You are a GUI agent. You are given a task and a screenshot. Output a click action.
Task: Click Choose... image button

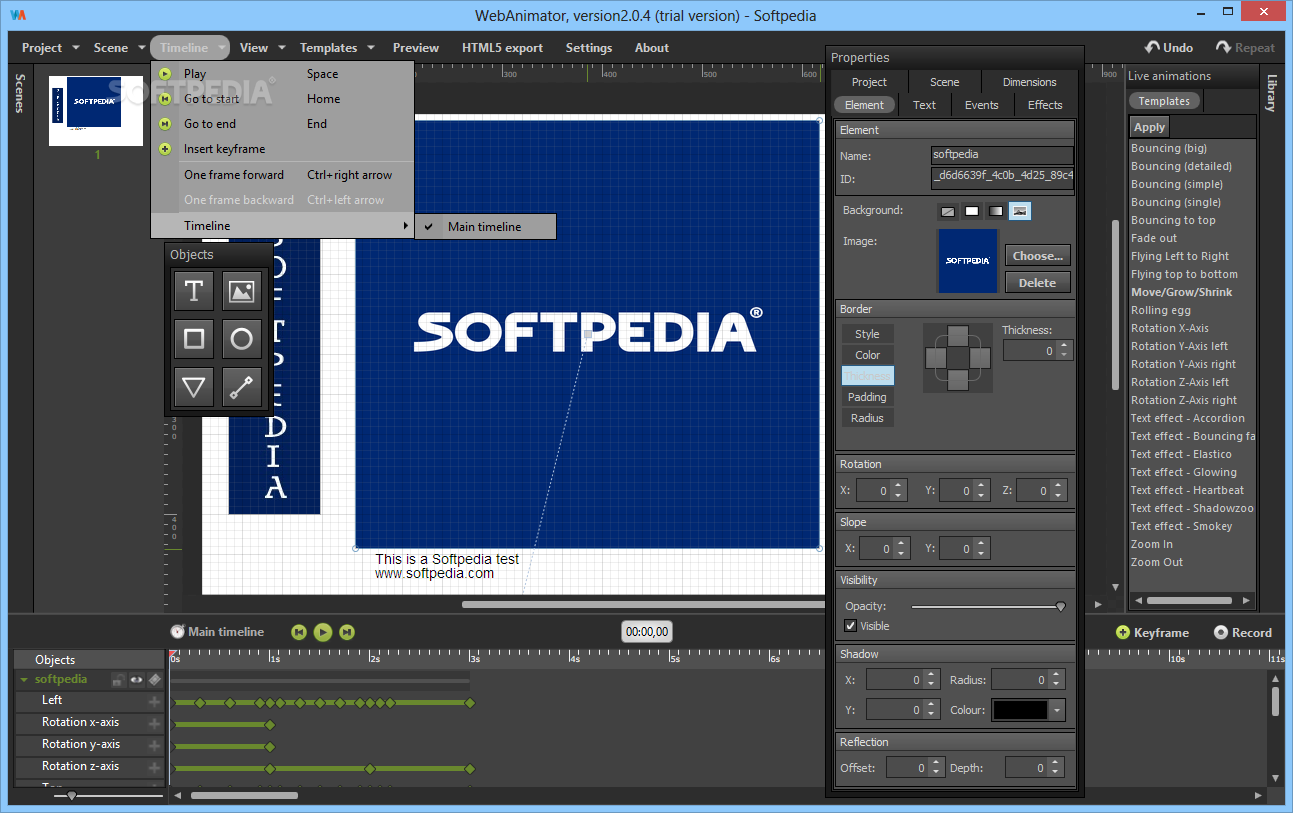coord(1037,255)
